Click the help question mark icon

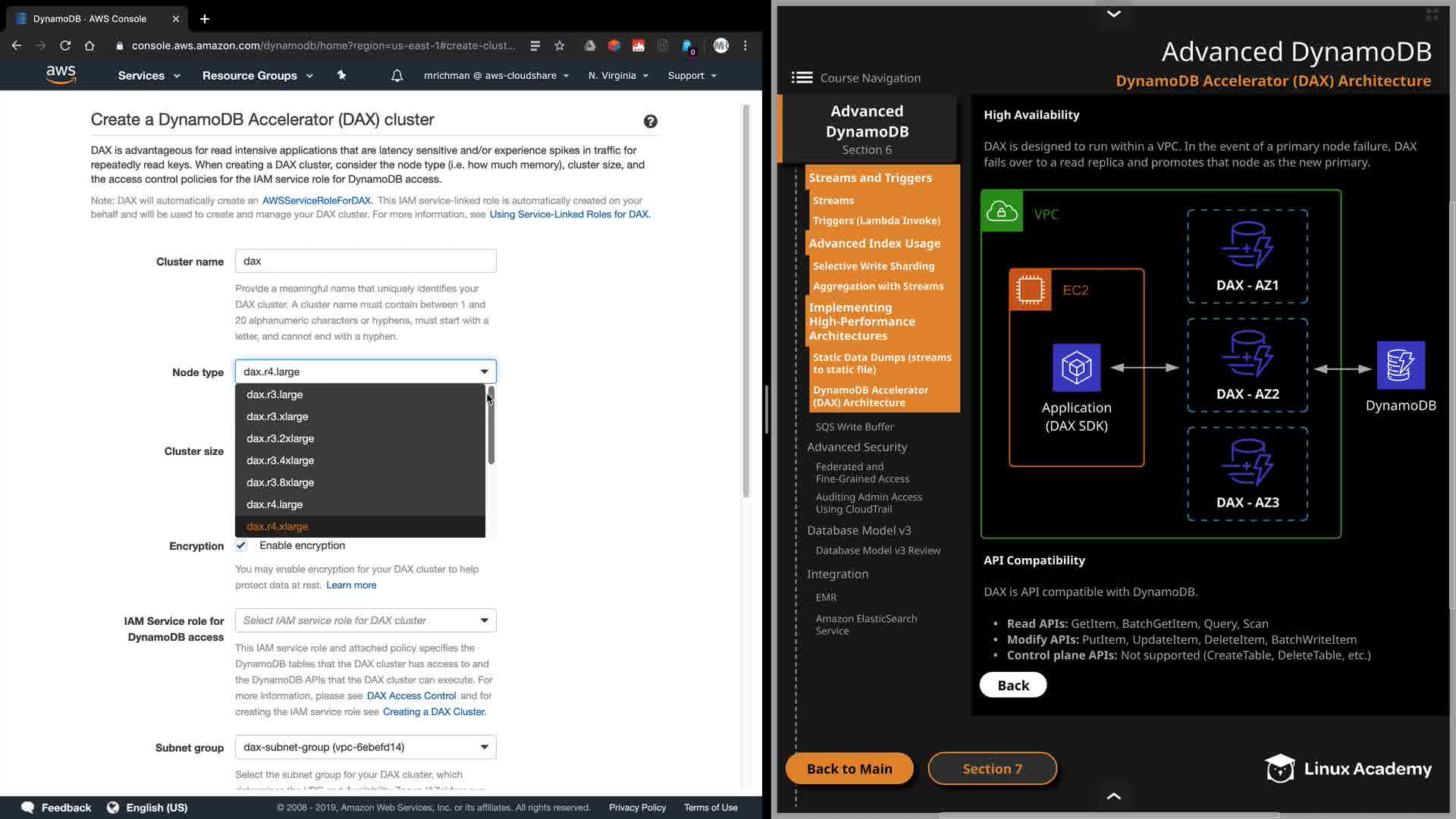[x=650, y=121]
